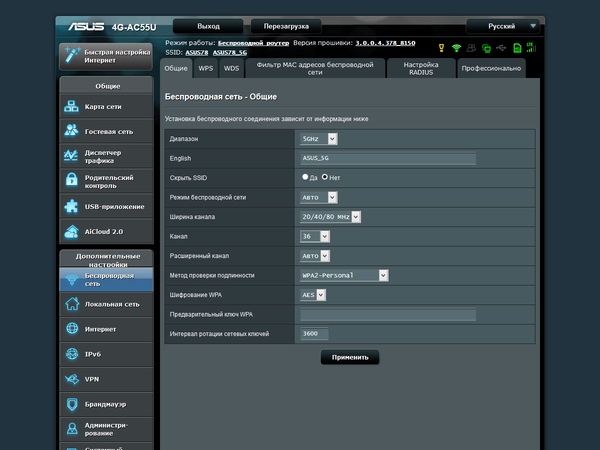
Task: Open Гостевая сеть guest network icon
Action: coord(72,131)
